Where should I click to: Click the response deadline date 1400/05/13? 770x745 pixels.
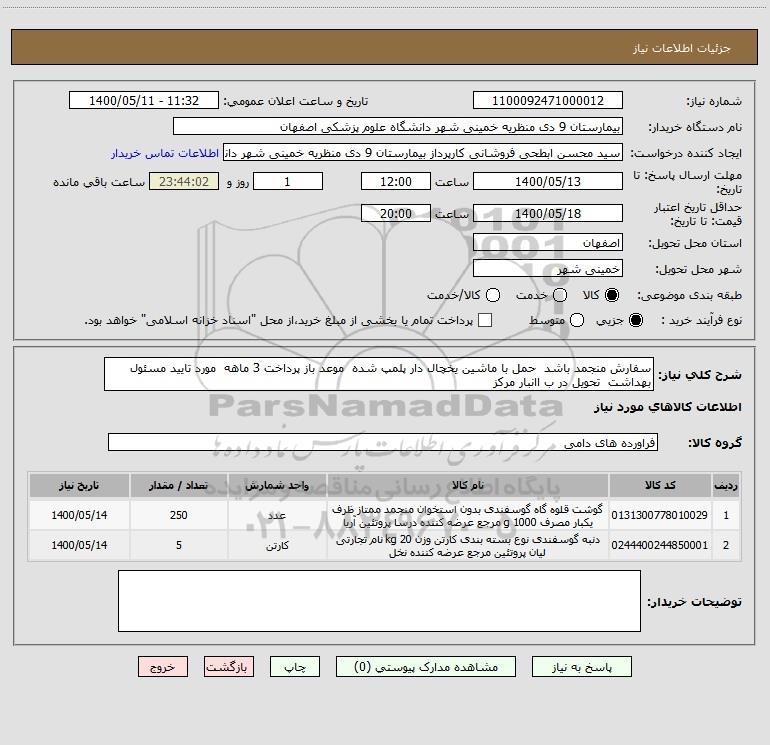click(x=548, y=181)
